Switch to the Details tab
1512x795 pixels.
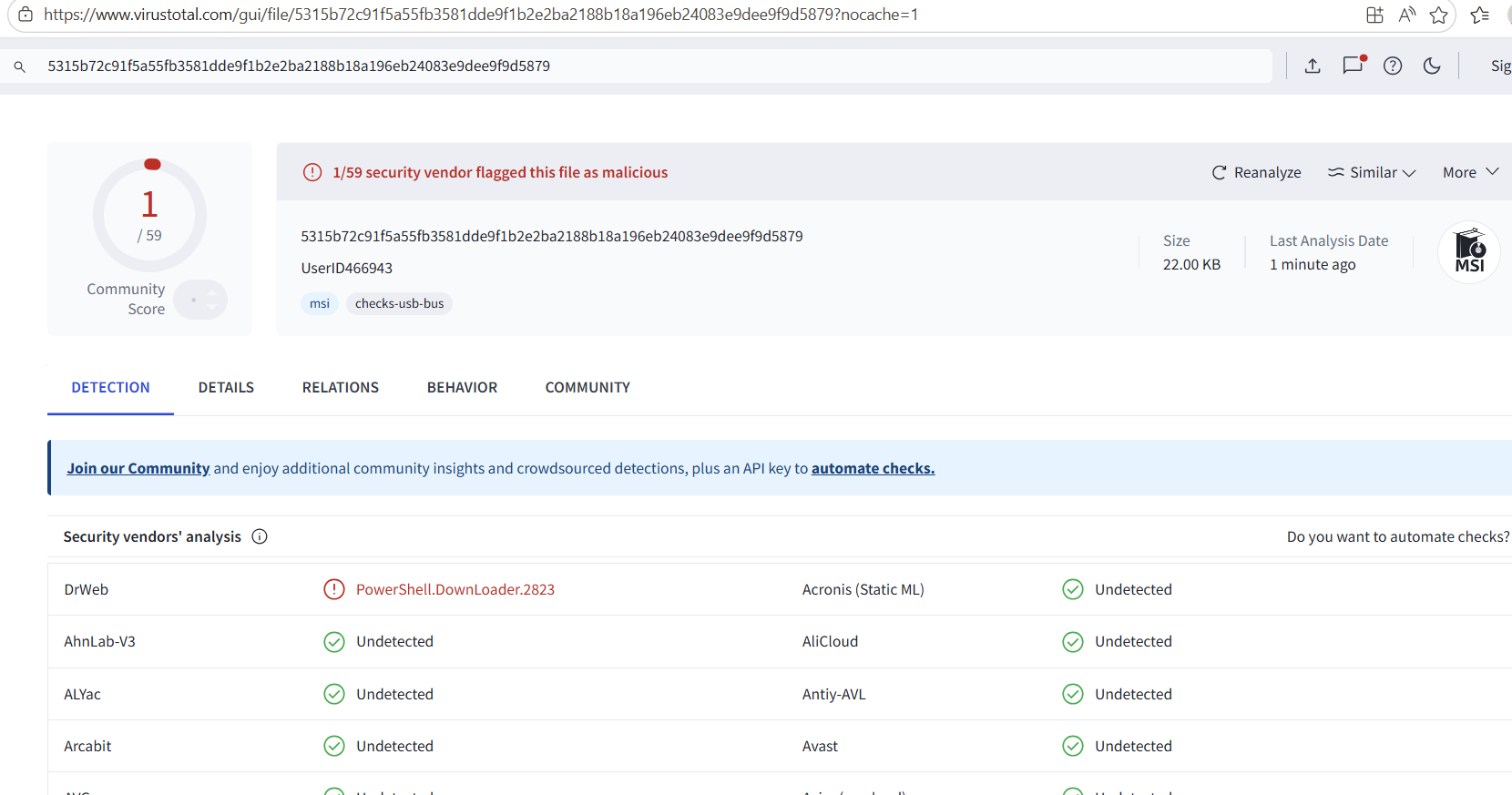click(226, 388)
